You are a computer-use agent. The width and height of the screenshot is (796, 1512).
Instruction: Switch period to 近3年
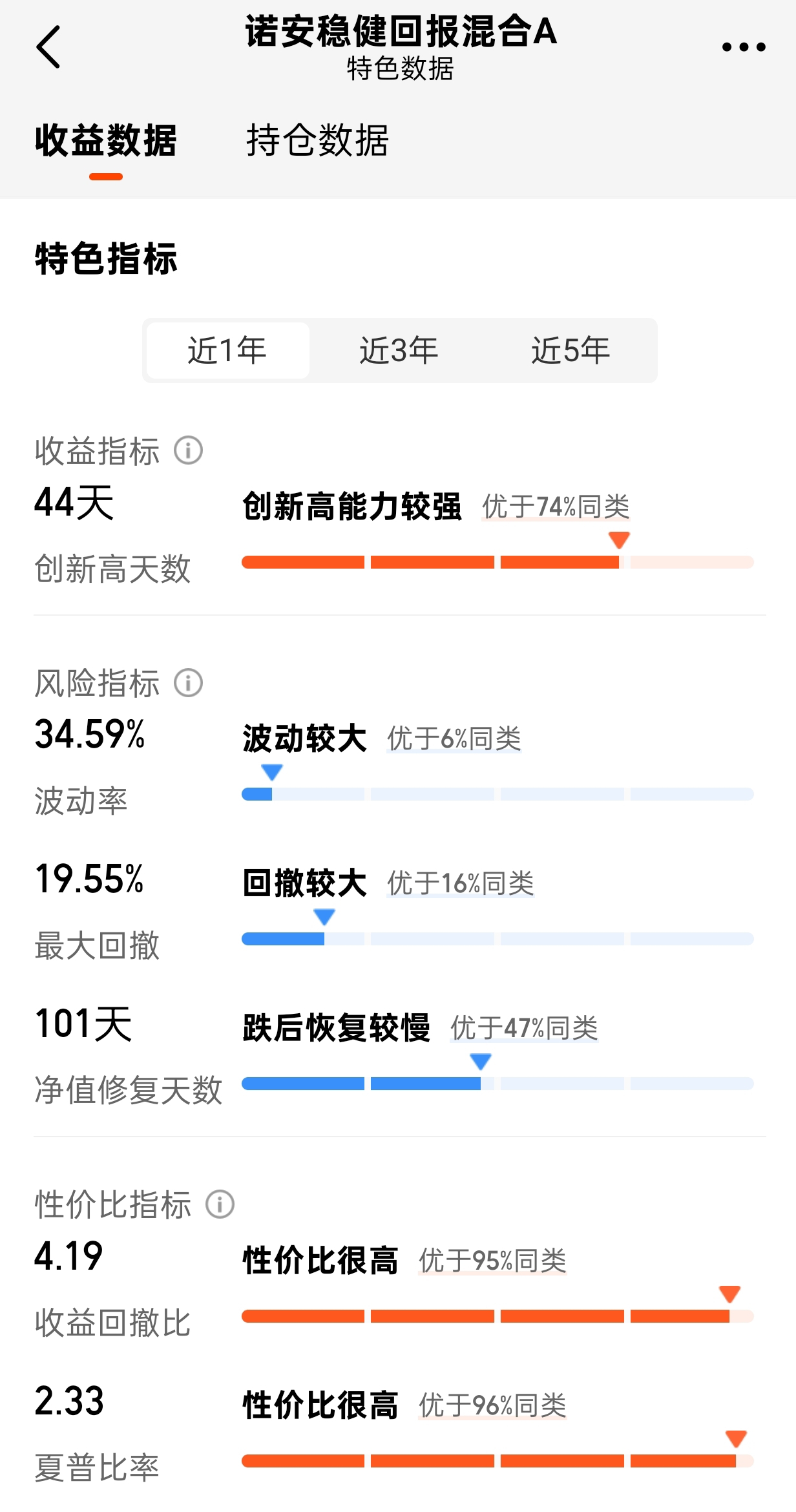point(399,350)
